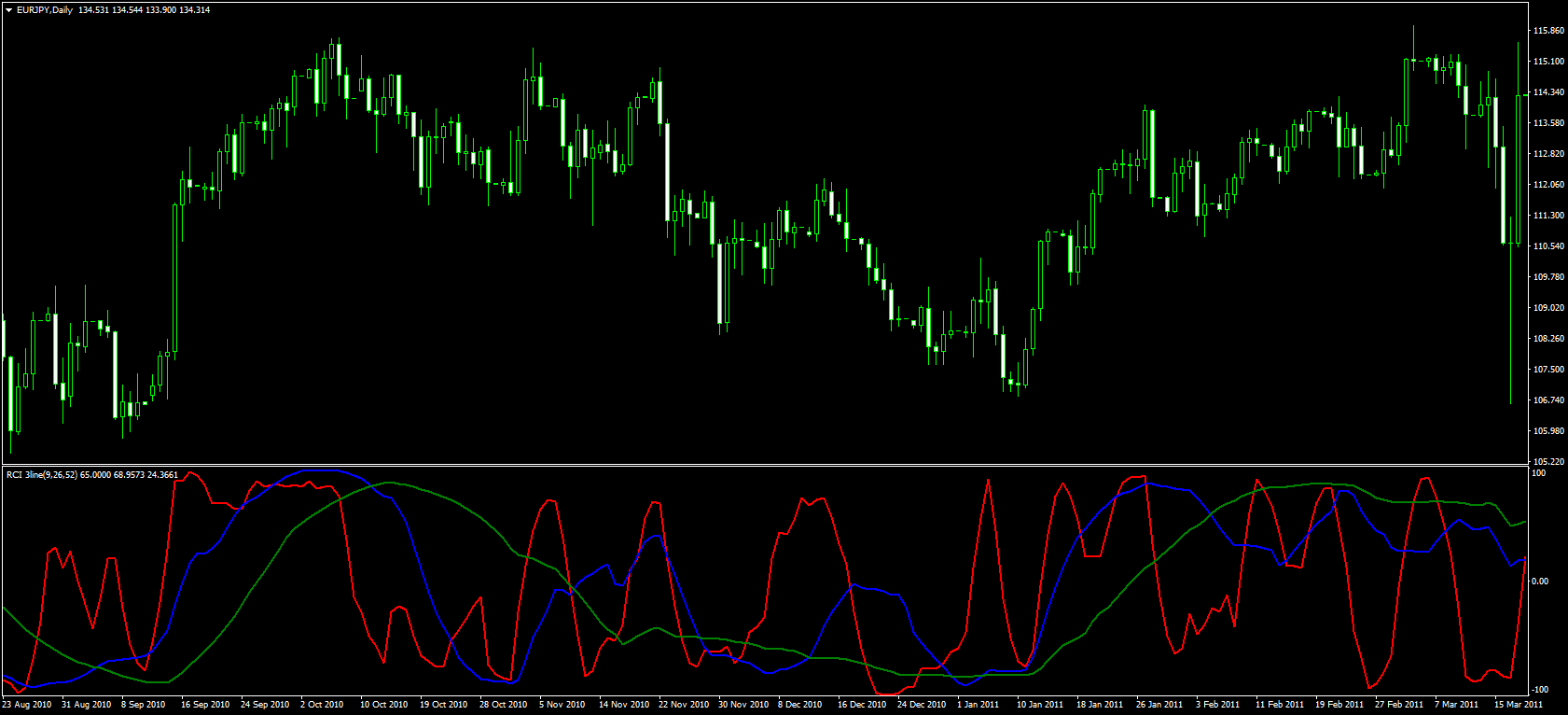Click the 5 Nov 2010 date label
The width and height of the screenshot is (1568, 715).
562,705
